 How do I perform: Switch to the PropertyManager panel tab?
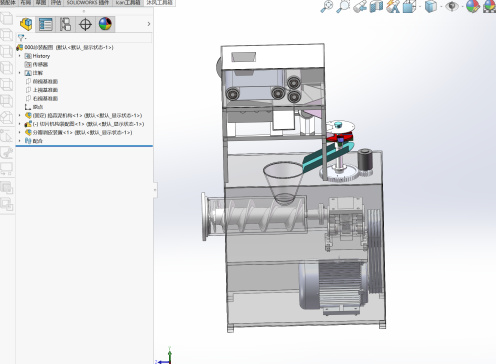point(45,24)
